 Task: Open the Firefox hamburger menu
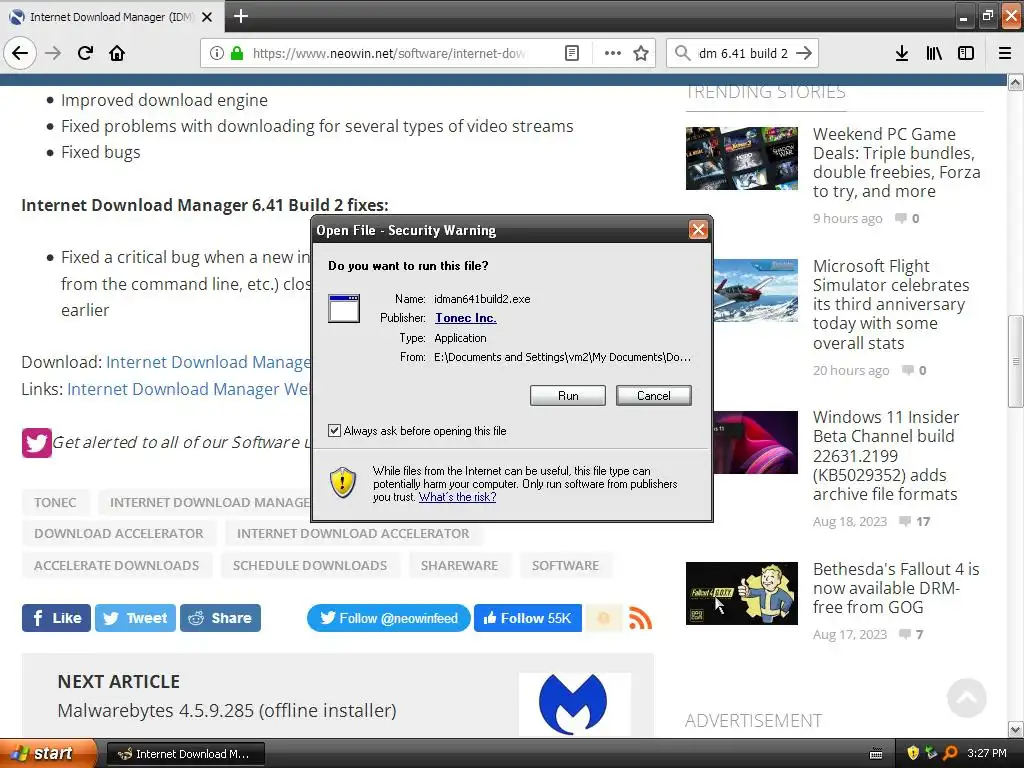coord(1005,53)
